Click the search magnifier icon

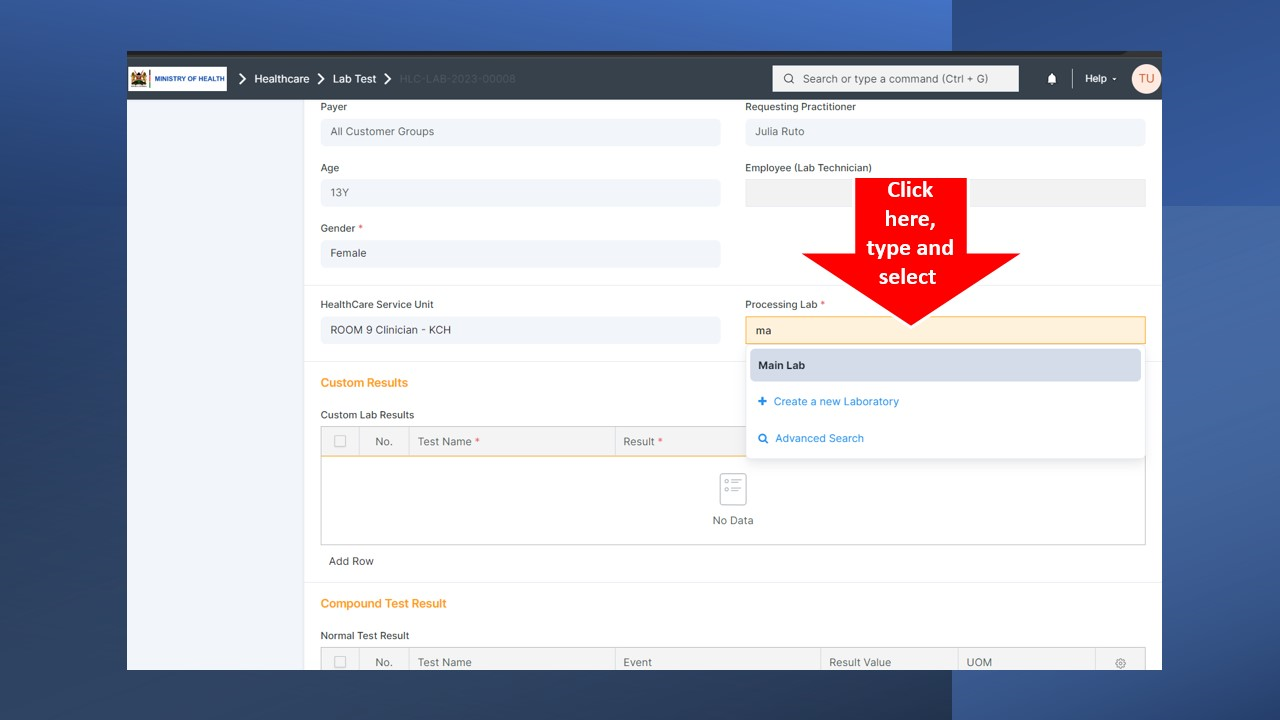[x=789, y=79]
